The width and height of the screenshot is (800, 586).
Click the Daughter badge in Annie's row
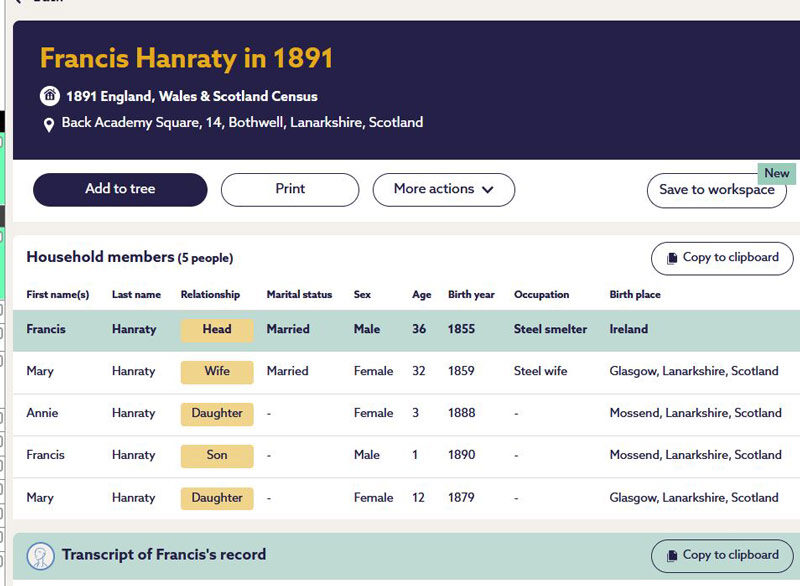pos(216,413)
